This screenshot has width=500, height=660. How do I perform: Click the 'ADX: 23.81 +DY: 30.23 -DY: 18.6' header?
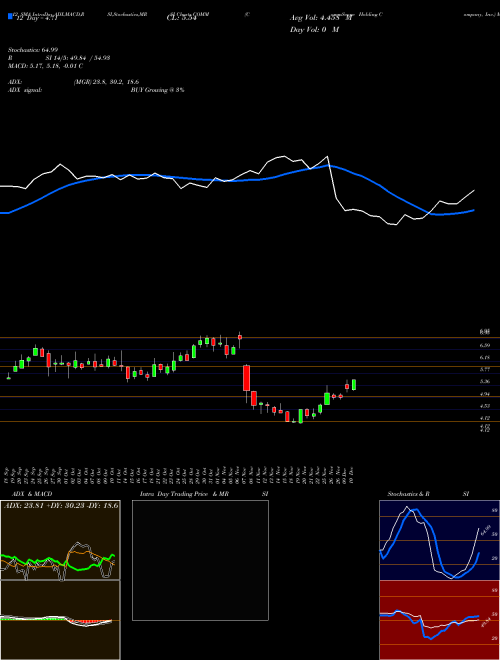[61, 505]
